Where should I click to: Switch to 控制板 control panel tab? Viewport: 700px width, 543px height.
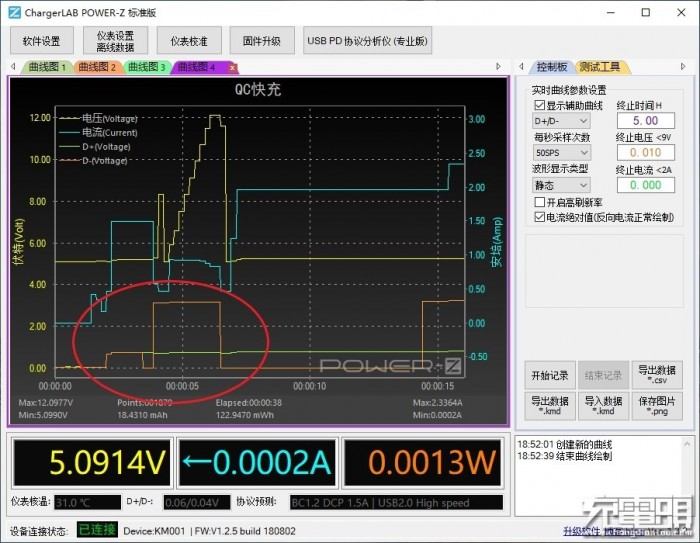tap(552, 67)
